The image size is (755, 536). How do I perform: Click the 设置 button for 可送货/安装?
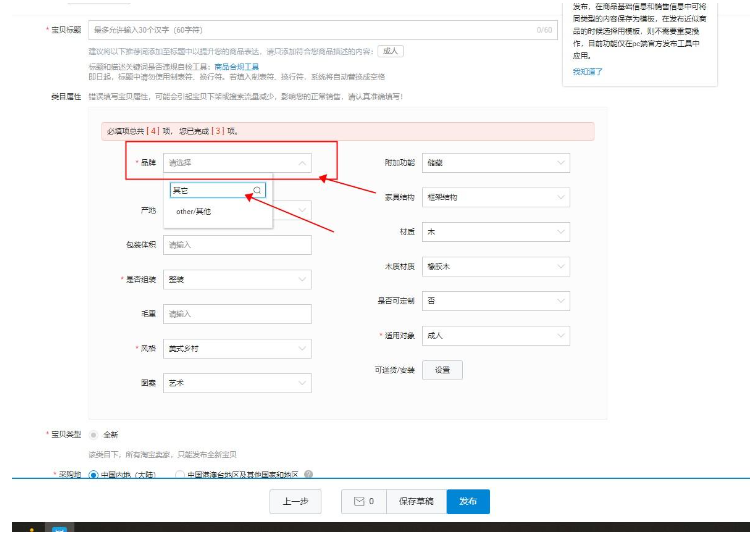tap(441, 370)
